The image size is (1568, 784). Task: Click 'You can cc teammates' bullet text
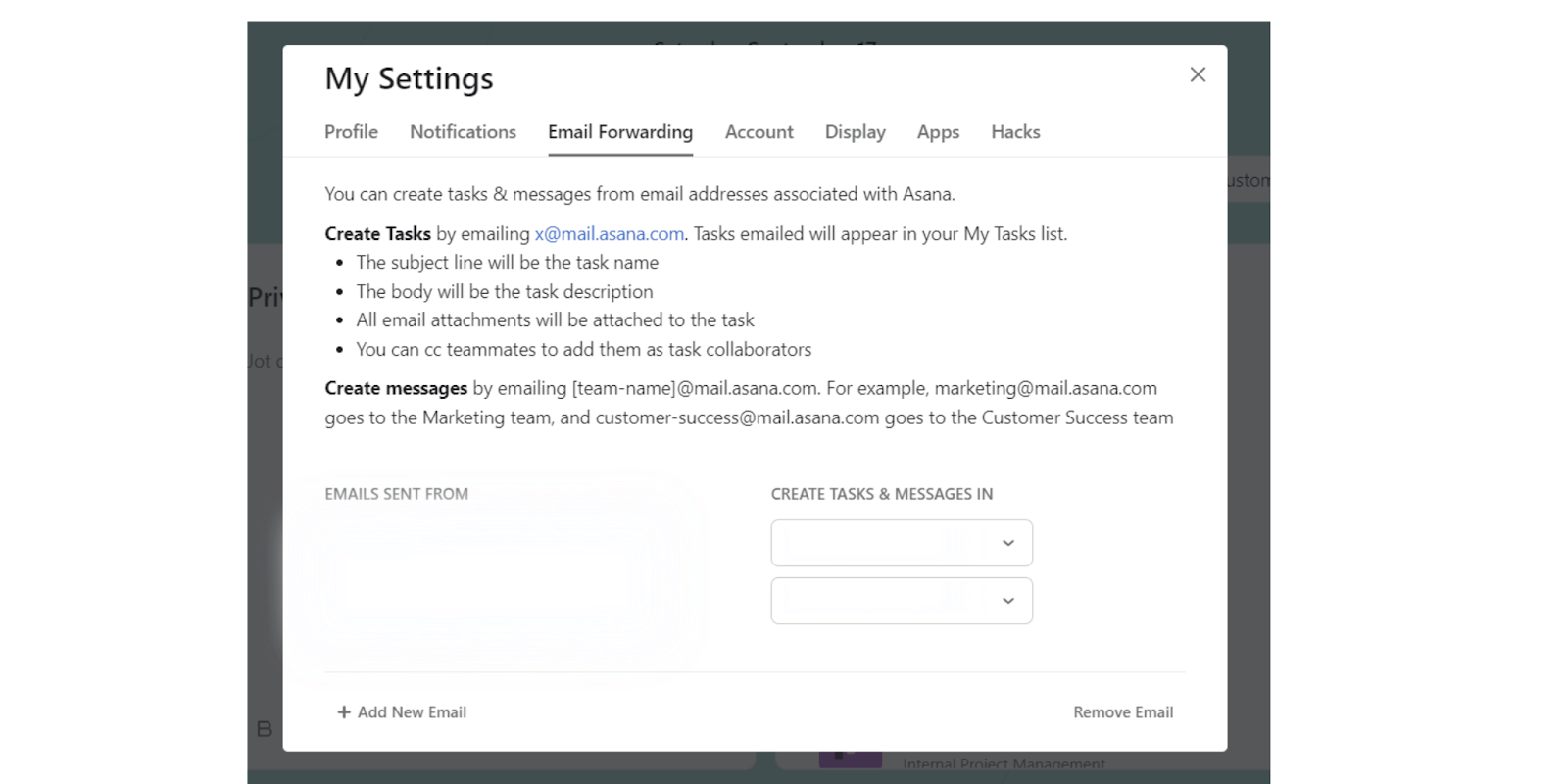(584, 350)
